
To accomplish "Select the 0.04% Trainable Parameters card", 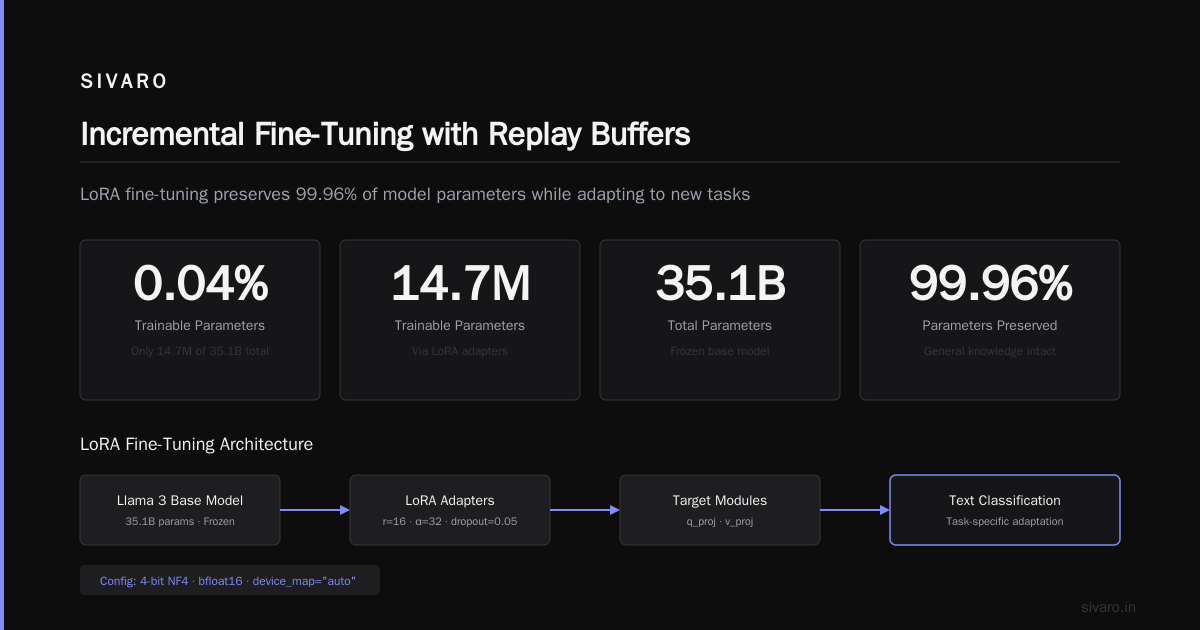I will 200,320.
